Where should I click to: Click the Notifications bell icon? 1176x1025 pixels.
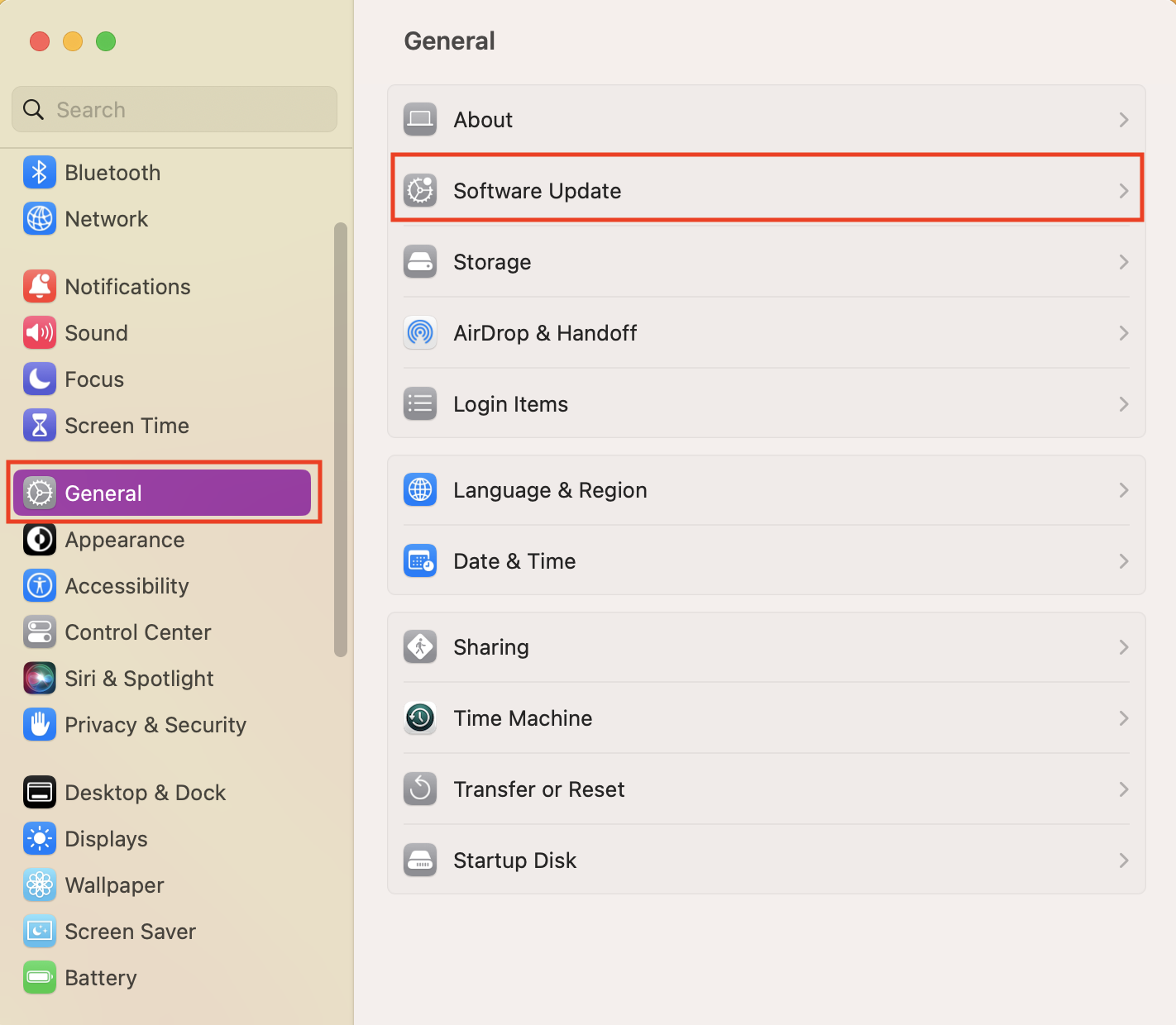tap(39, 286)
